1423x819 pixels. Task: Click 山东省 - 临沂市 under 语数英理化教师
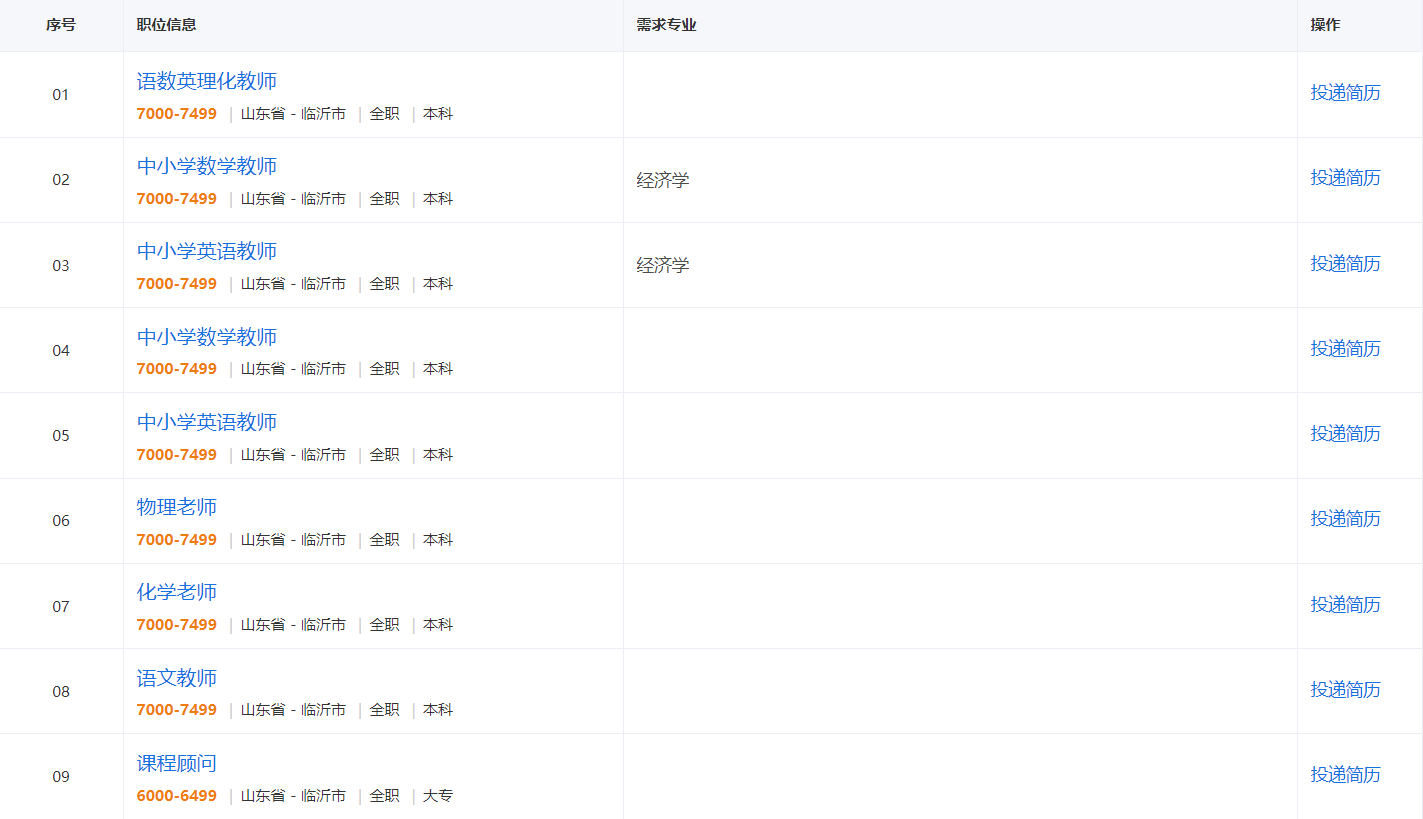click(x=293, y=114)
